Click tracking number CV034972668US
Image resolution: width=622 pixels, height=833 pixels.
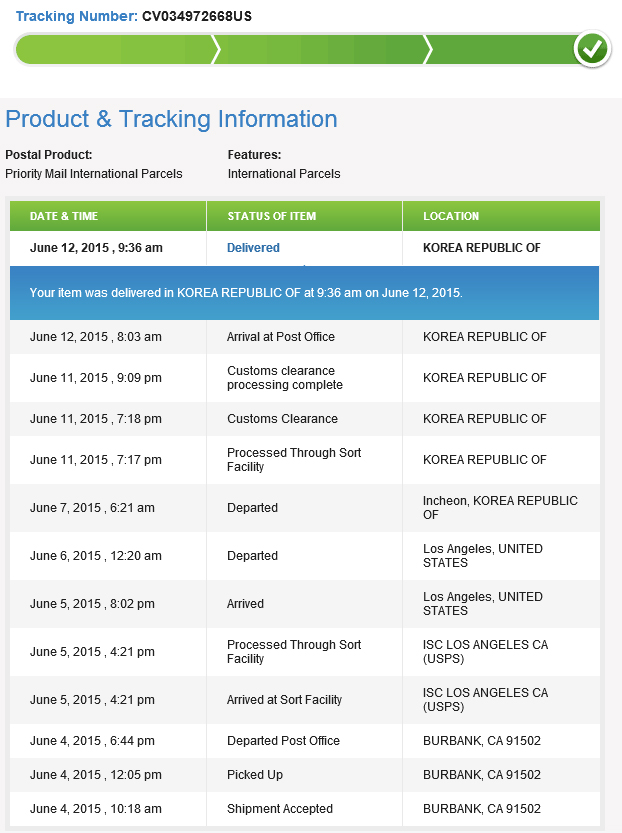point(197,16)
